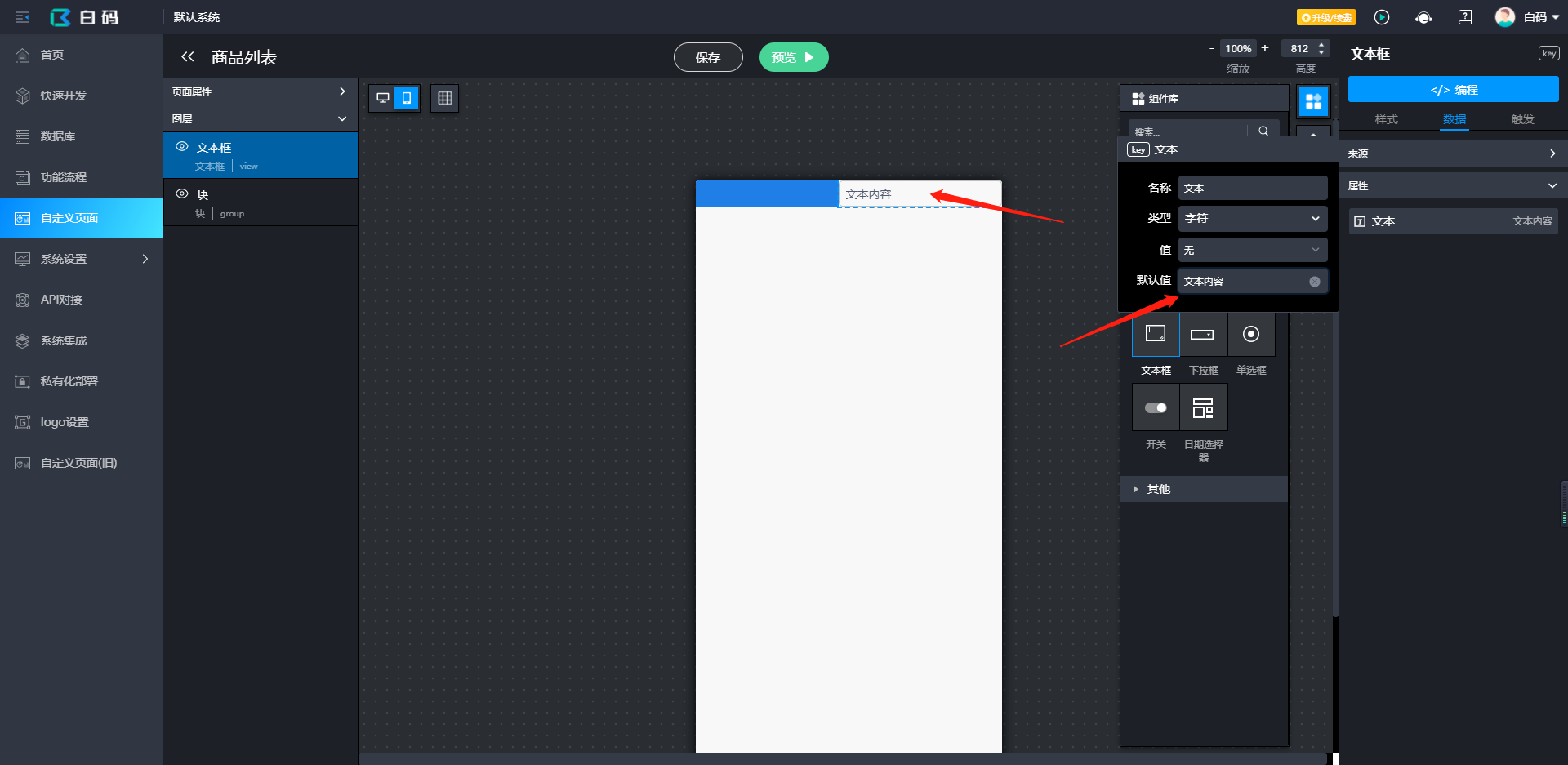This screenshot has width=1568, height=765.
Task: Click the 默认值 input field
Action: [1253, 281]
